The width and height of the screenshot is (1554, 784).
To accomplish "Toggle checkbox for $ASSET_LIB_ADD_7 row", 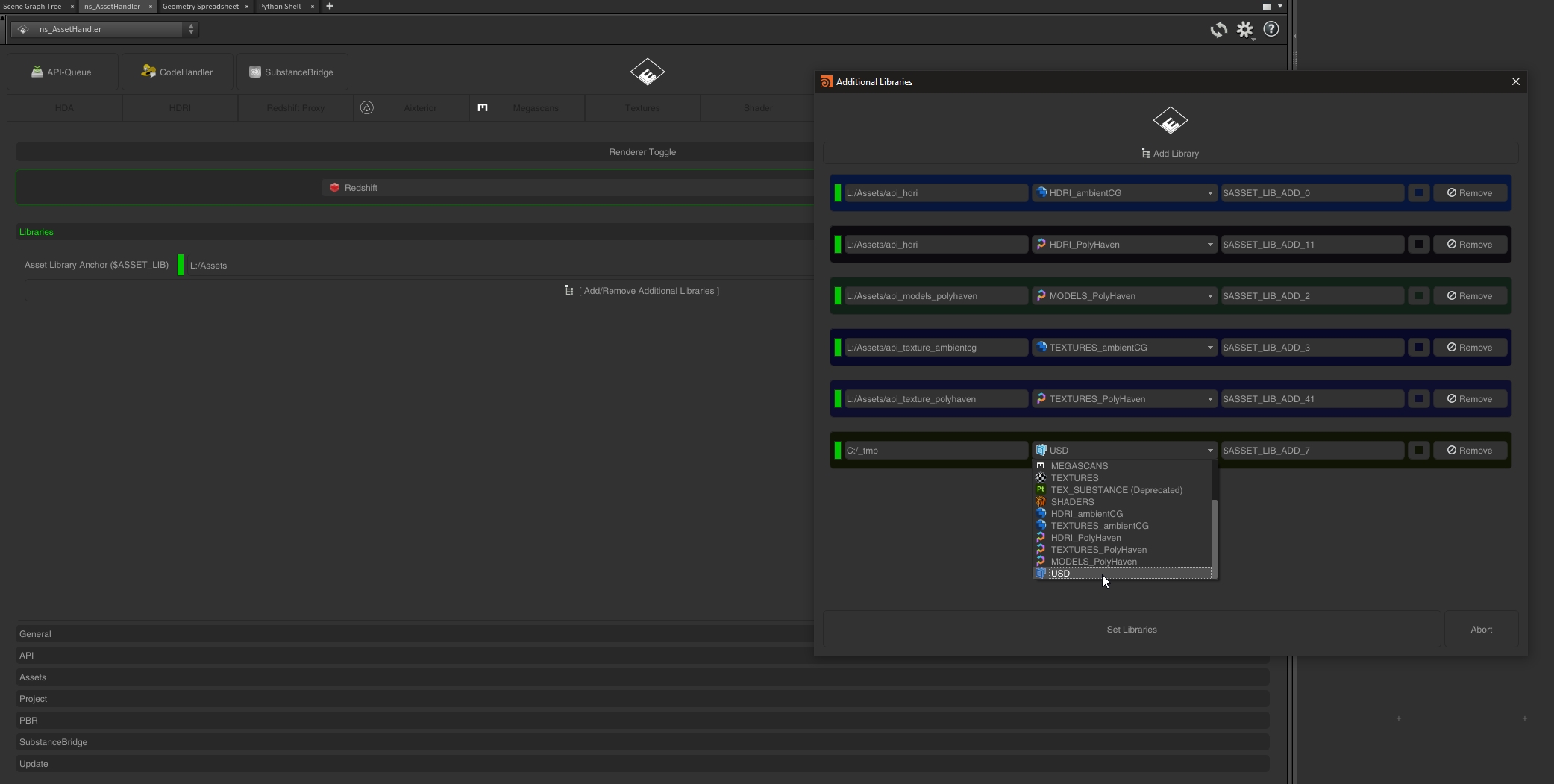I will coord(1418,451).
